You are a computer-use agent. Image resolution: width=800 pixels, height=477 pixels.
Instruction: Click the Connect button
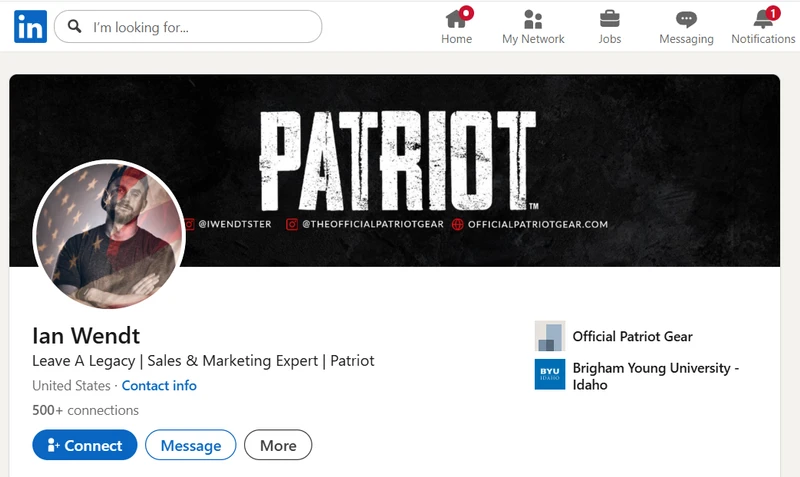[x=85, y=445]
